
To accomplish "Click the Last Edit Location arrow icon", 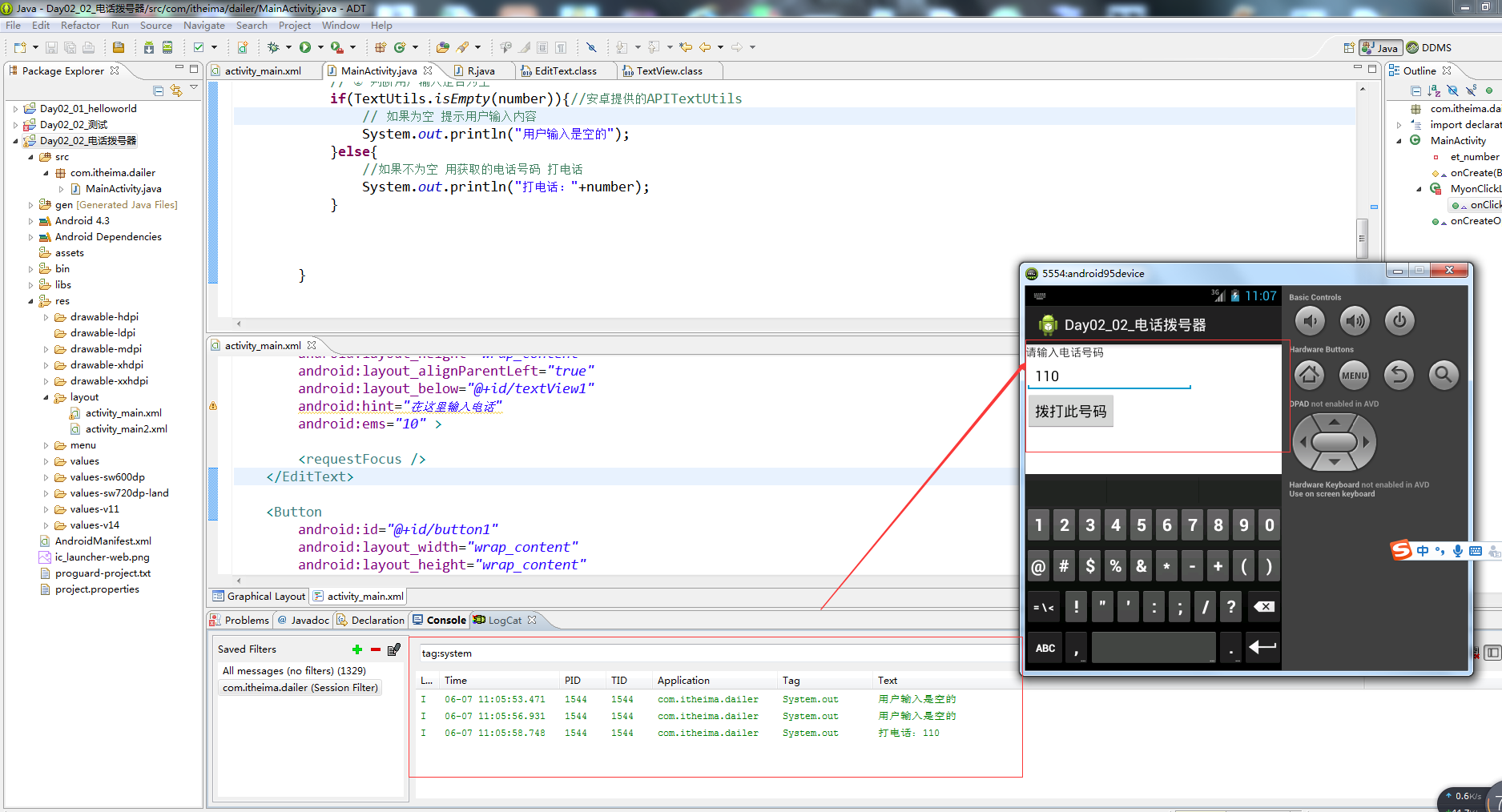I will pos(686,47).
